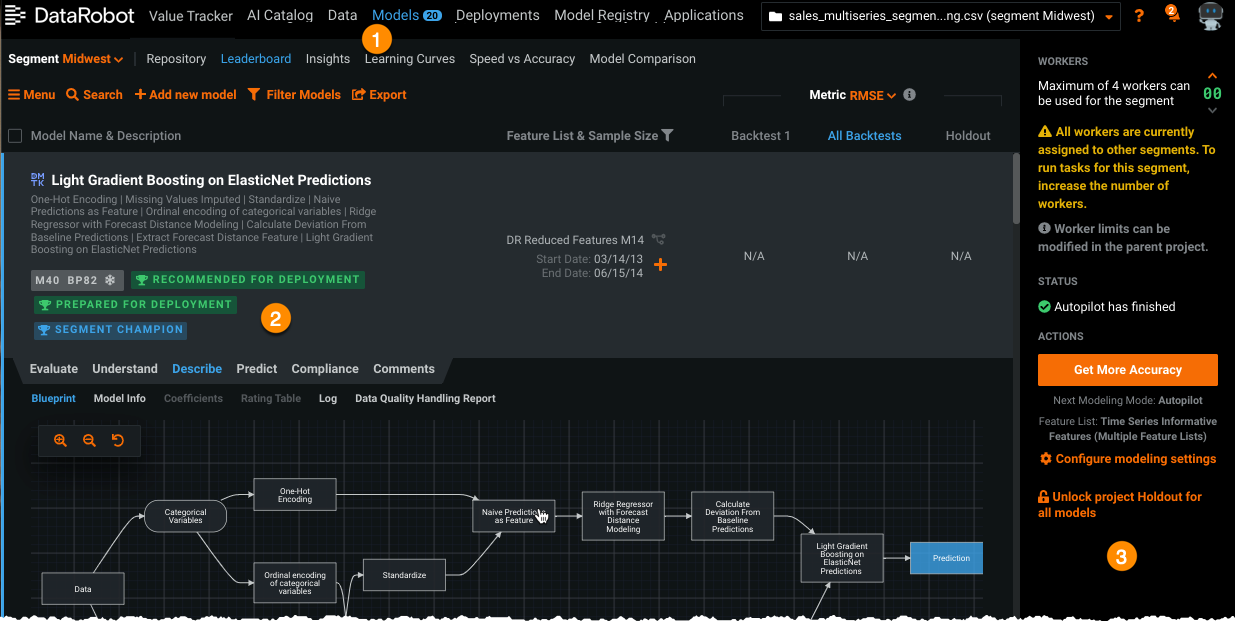Click the zoom out magnifier on blueprint

[89, 440]
